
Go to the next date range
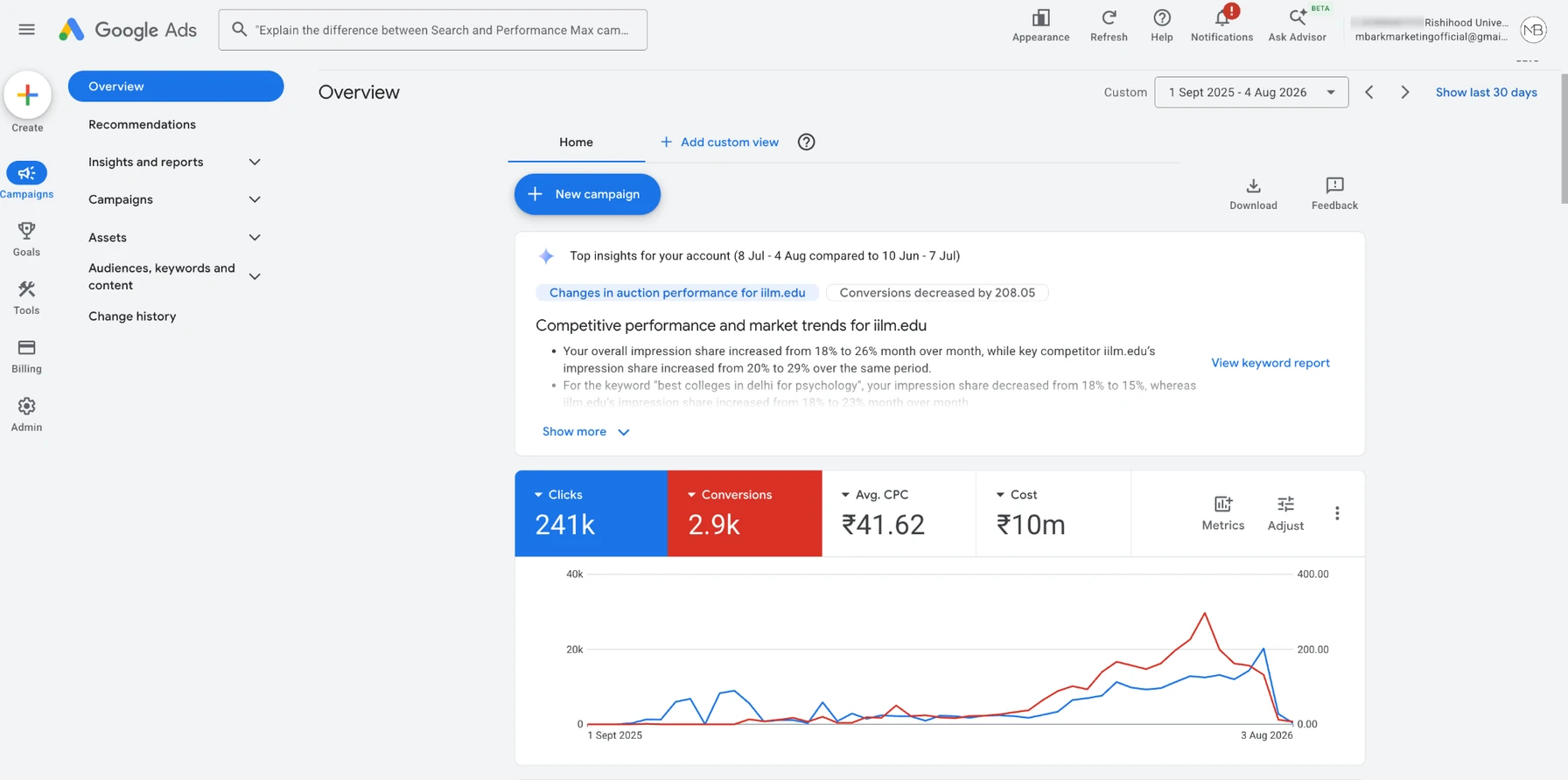click(x=1404, y=92)
